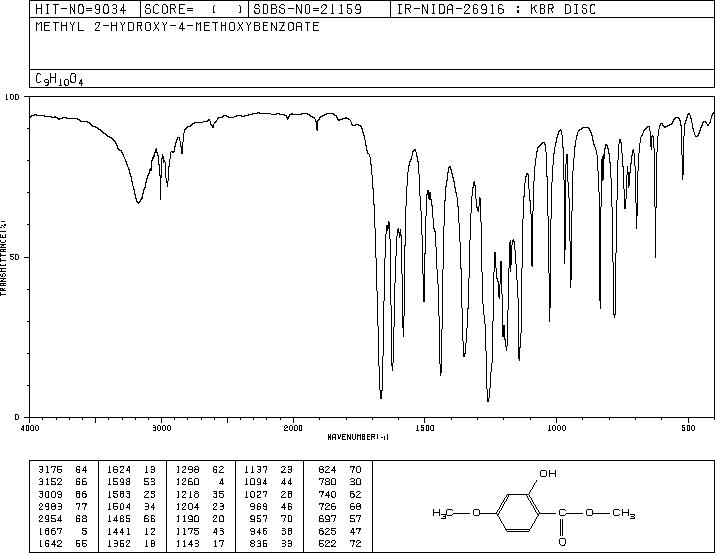The width and height of the screenshot is (715, 553).
Task: Click the CH3 ester methyl label
Action: pyautogui.click(x=624, y=513)
